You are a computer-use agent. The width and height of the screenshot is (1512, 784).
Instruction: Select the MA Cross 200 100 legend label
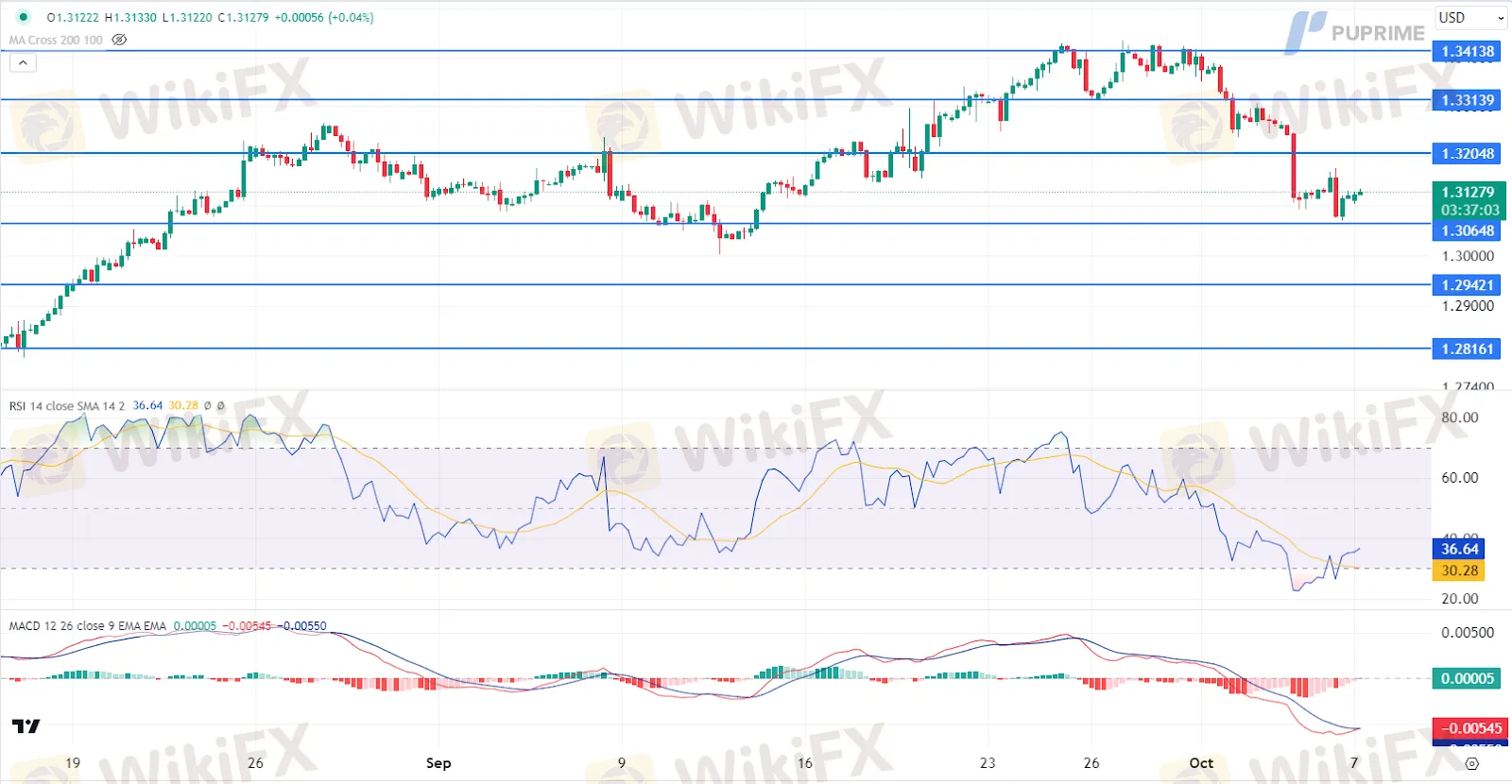click(x=56, y=40)
